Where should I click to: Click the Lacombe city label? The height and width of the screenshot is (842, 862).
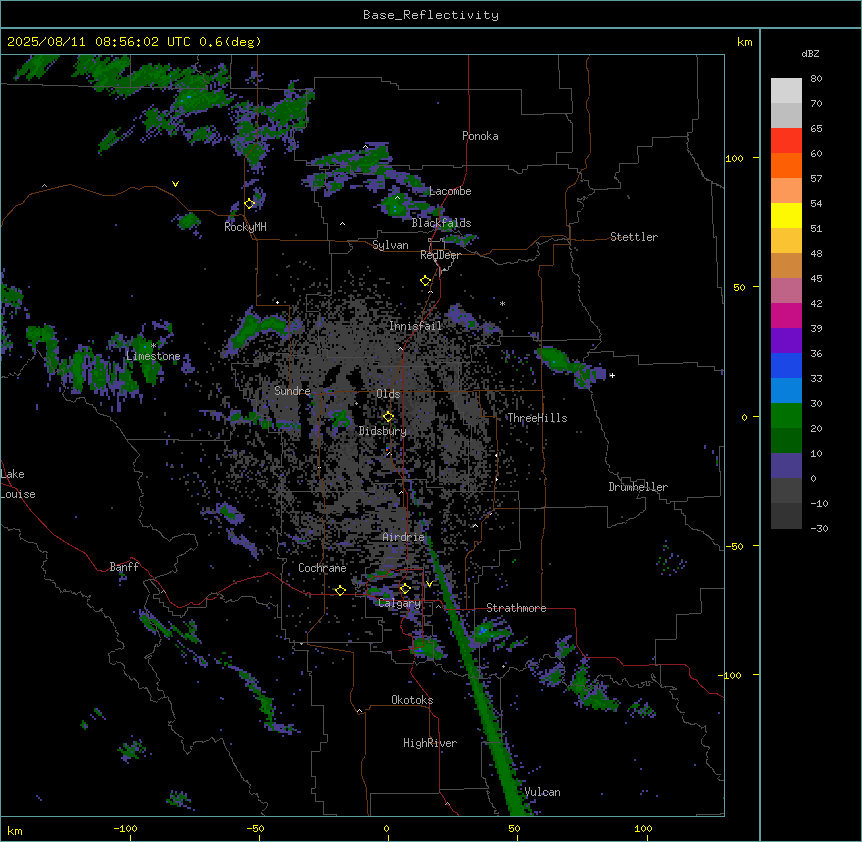point(450,191)
